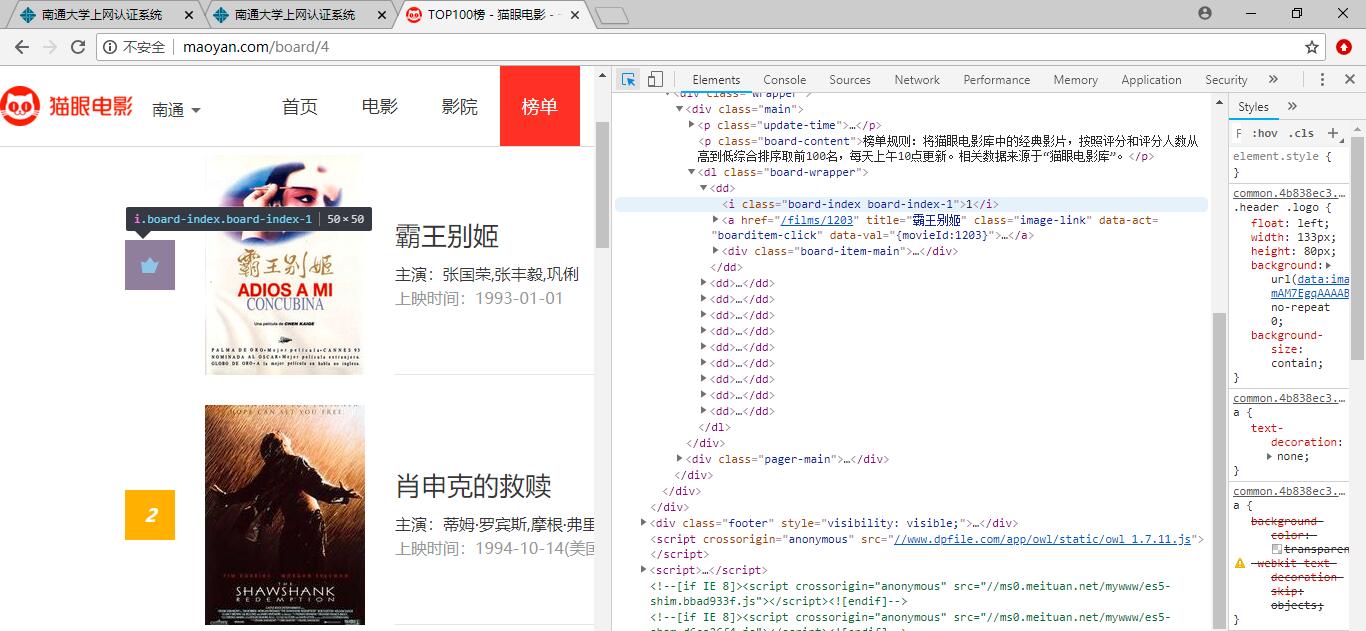
Task: Expand the text-decoration none triangle
Action: [1270, 456]
